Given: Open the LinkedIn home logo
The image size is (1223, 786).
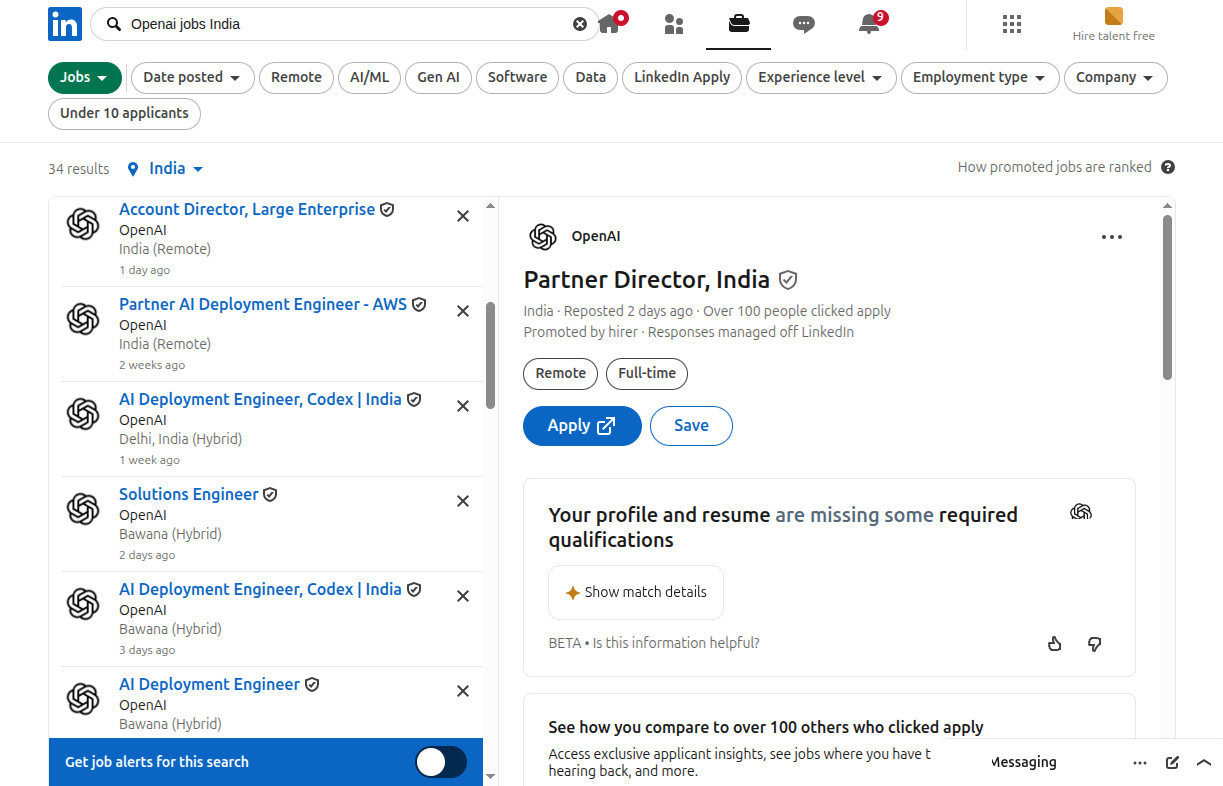Looking at the screenshot, I should point(65,24).
